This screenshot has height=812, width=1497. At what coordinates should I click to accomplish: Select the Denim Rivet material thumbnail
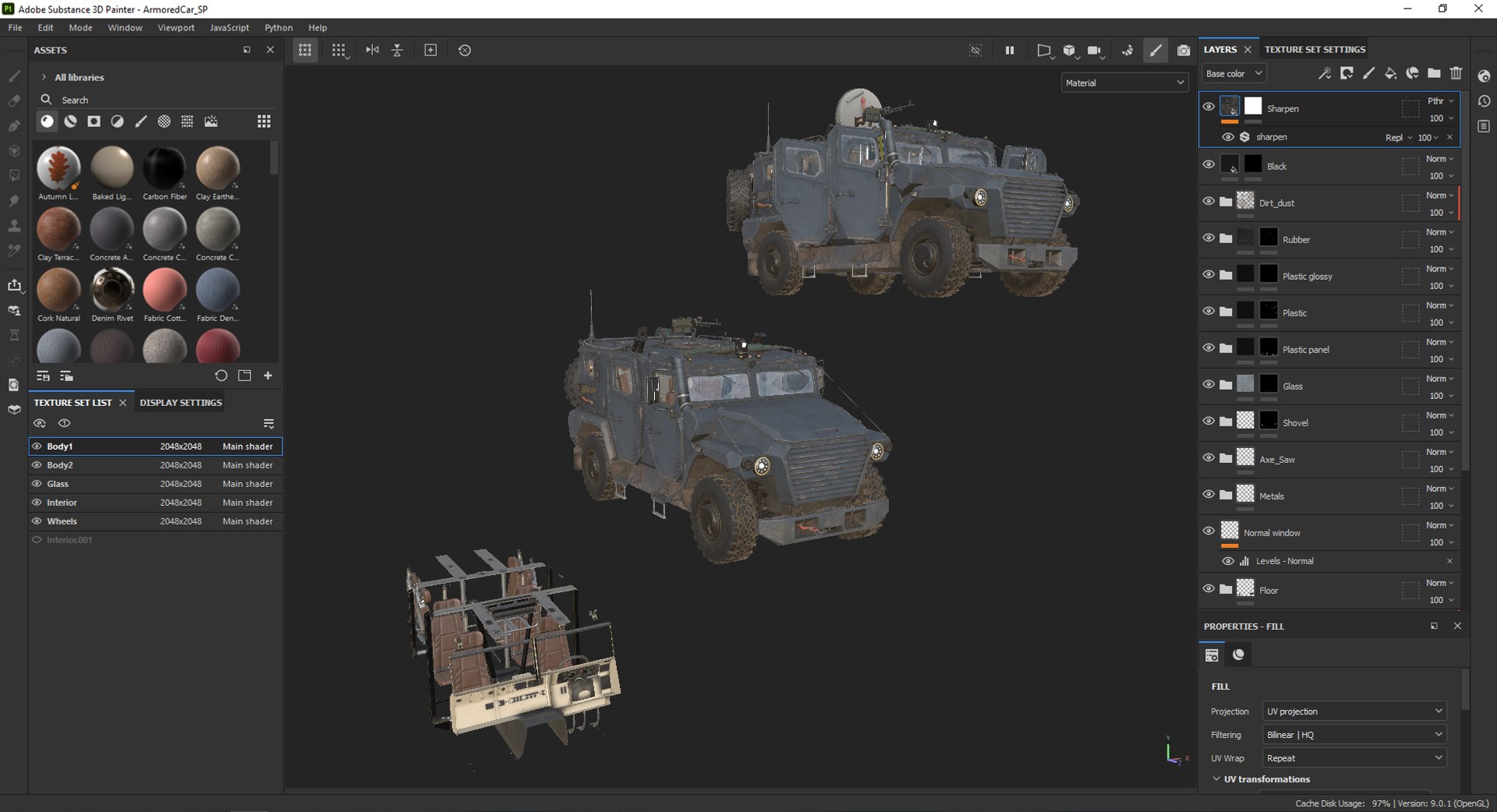click(x=112, y=289)
